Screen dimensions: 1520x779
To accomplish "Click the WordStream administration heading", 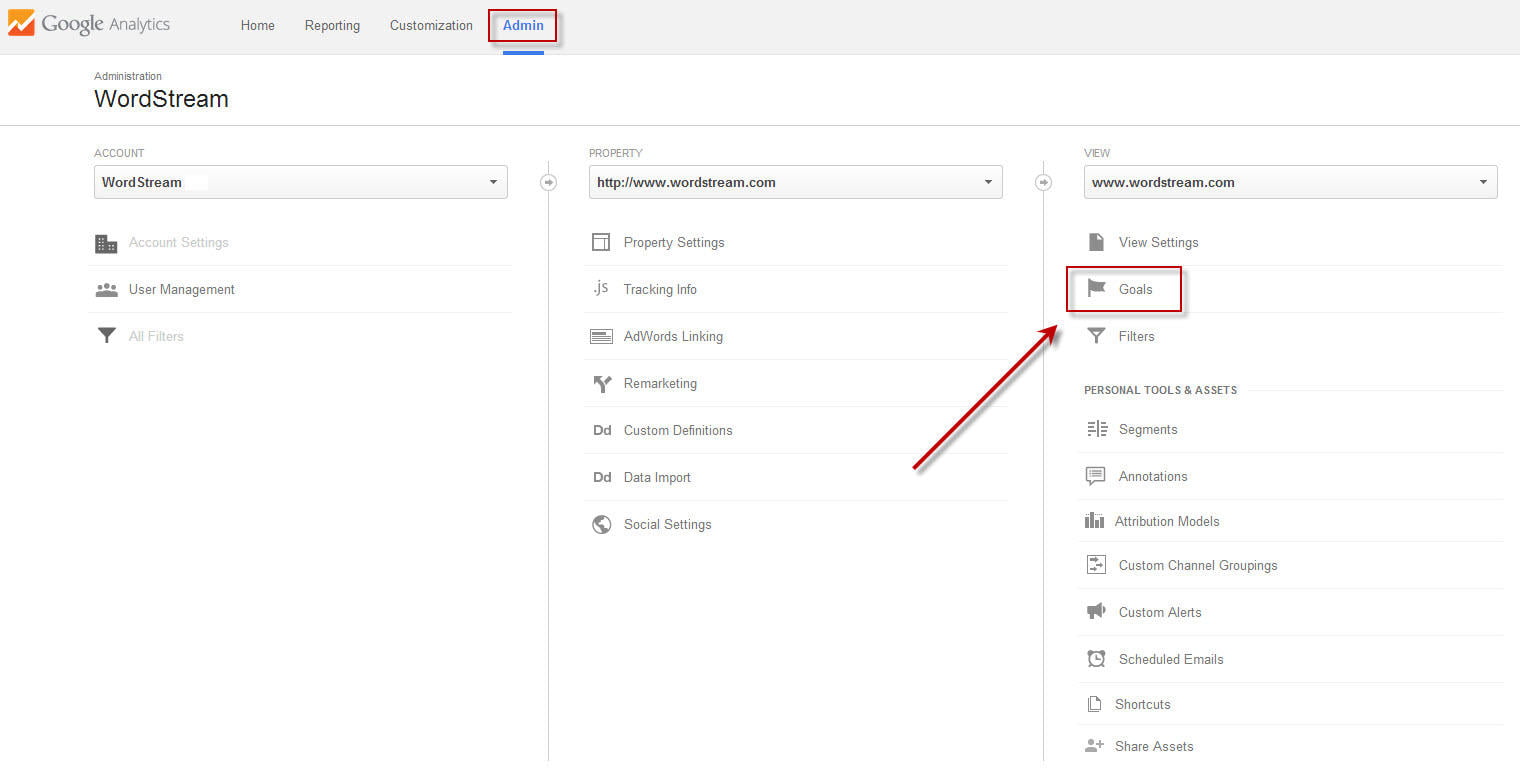I will 161,99.
